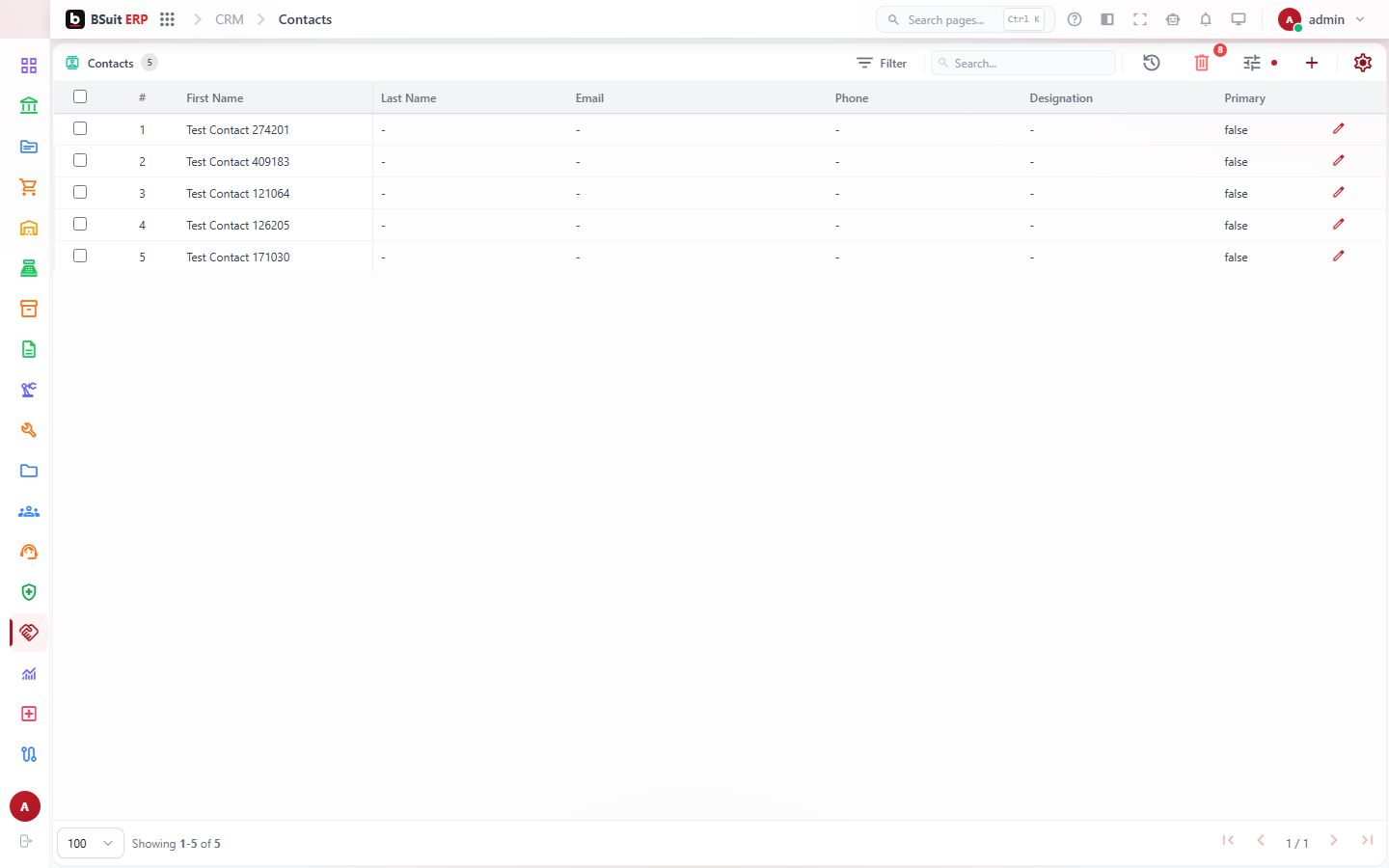Check the box for Test Contact 409183
Screen dimensions: 1389x868
tap(80, 160)
